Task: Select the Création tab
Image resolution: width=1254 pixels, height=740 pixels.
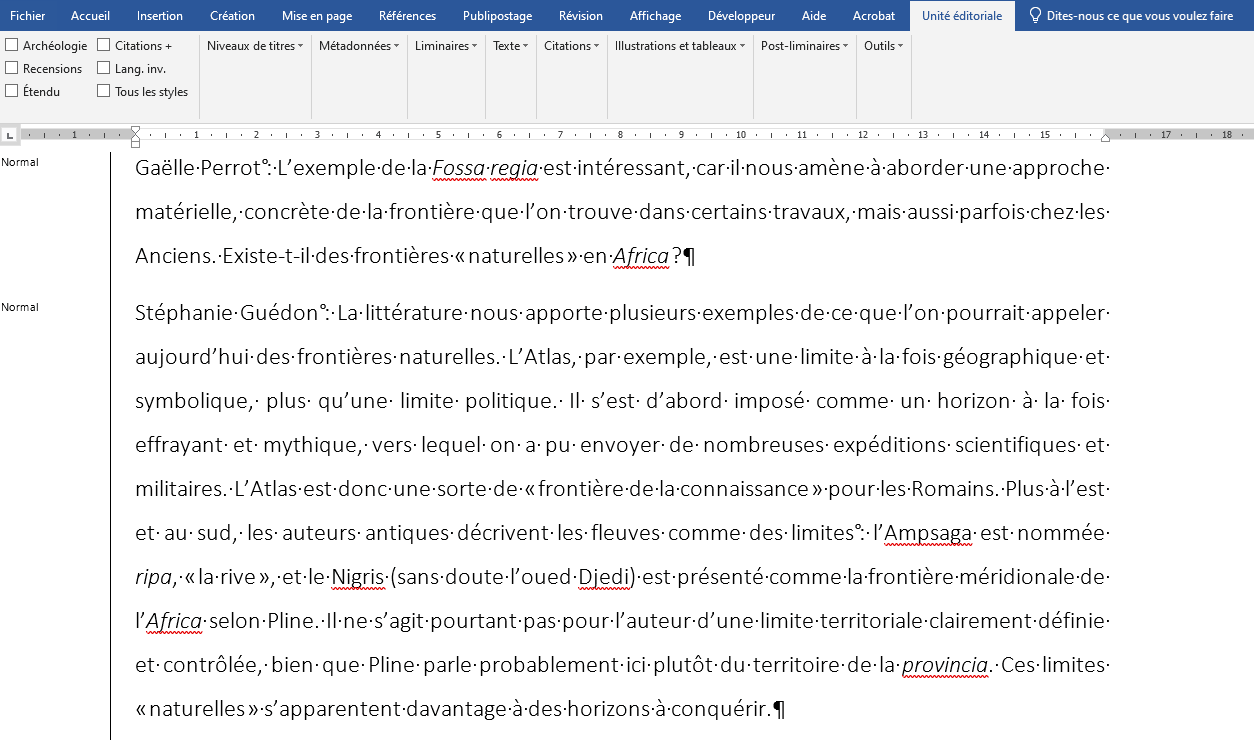Action: (x=233, y=16)
